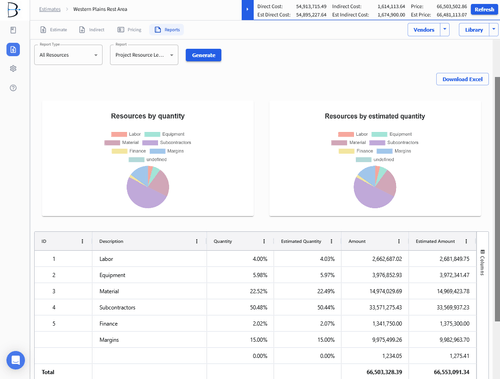
Task: Open Amount column menu icon
Action: pyautogui.click(x=399, y=241)
